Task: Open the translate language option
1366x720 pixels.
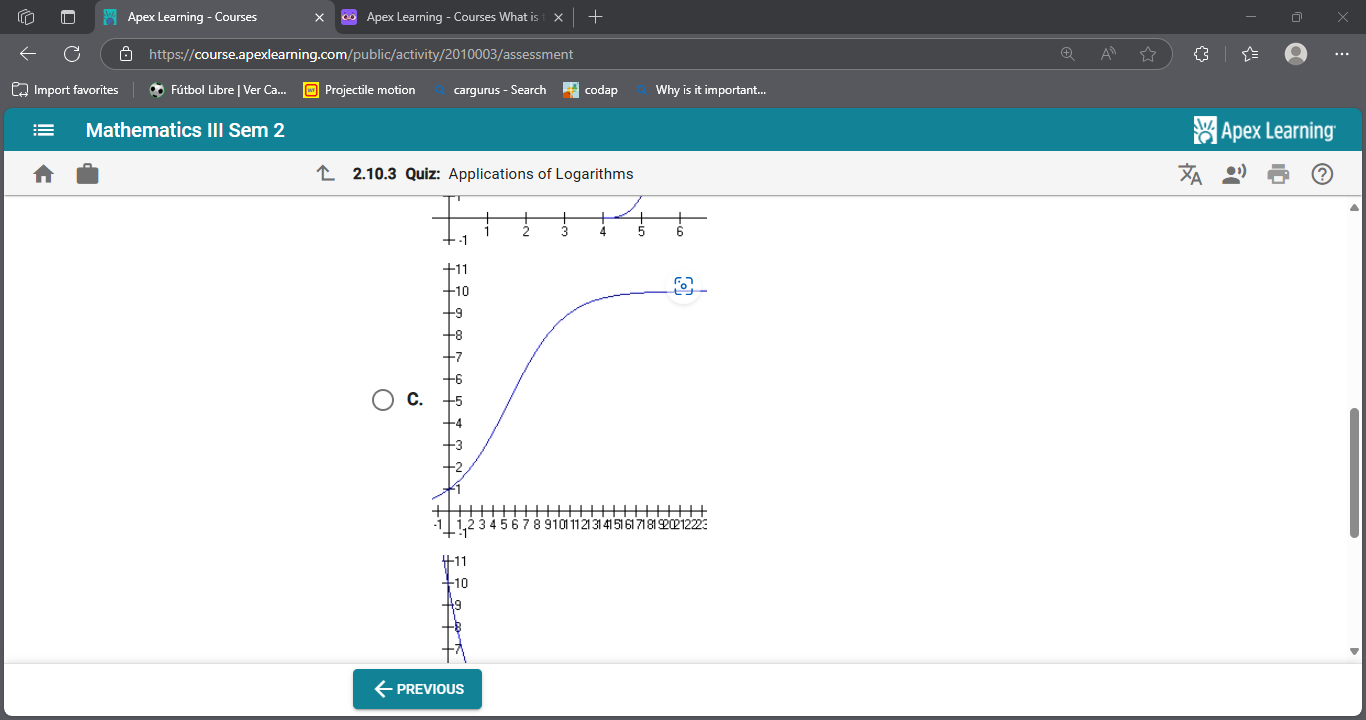Action: click(x=1190, y=174)
